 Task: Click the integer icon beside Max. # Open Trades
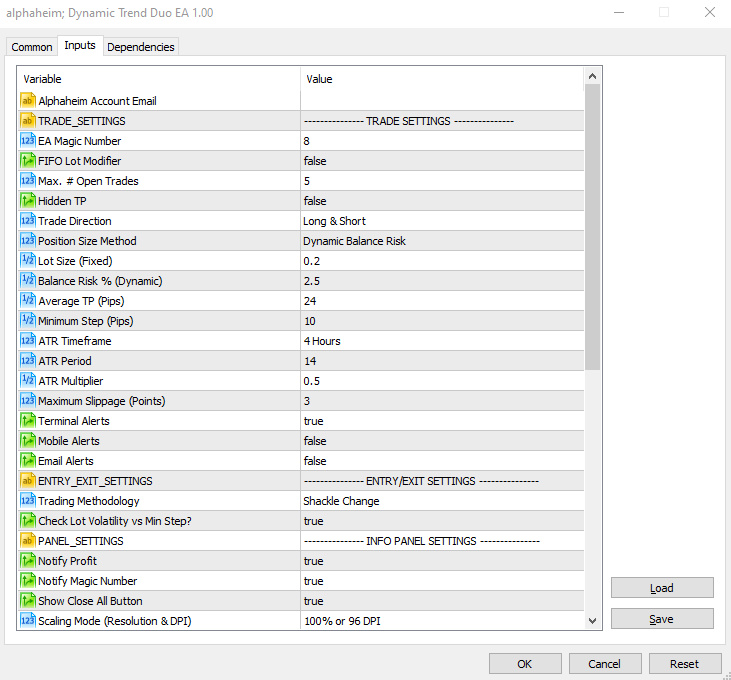coord(28,180)
